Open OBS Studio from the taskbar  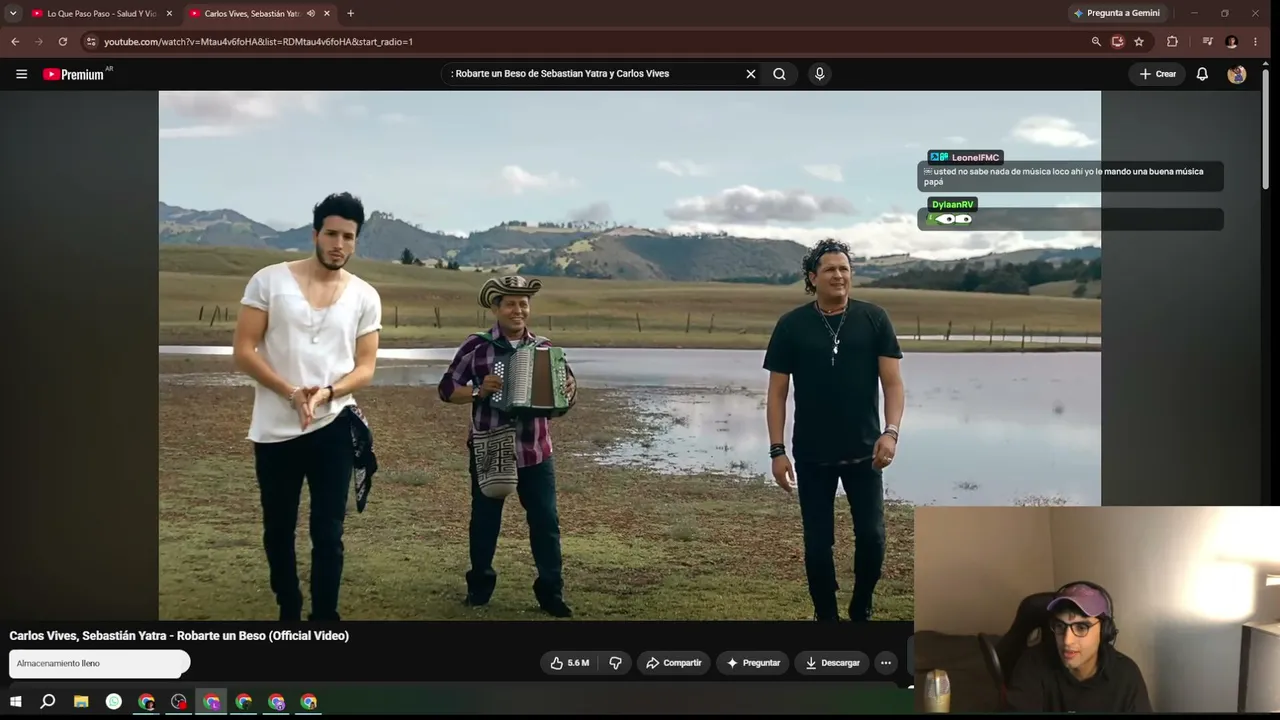179,702
